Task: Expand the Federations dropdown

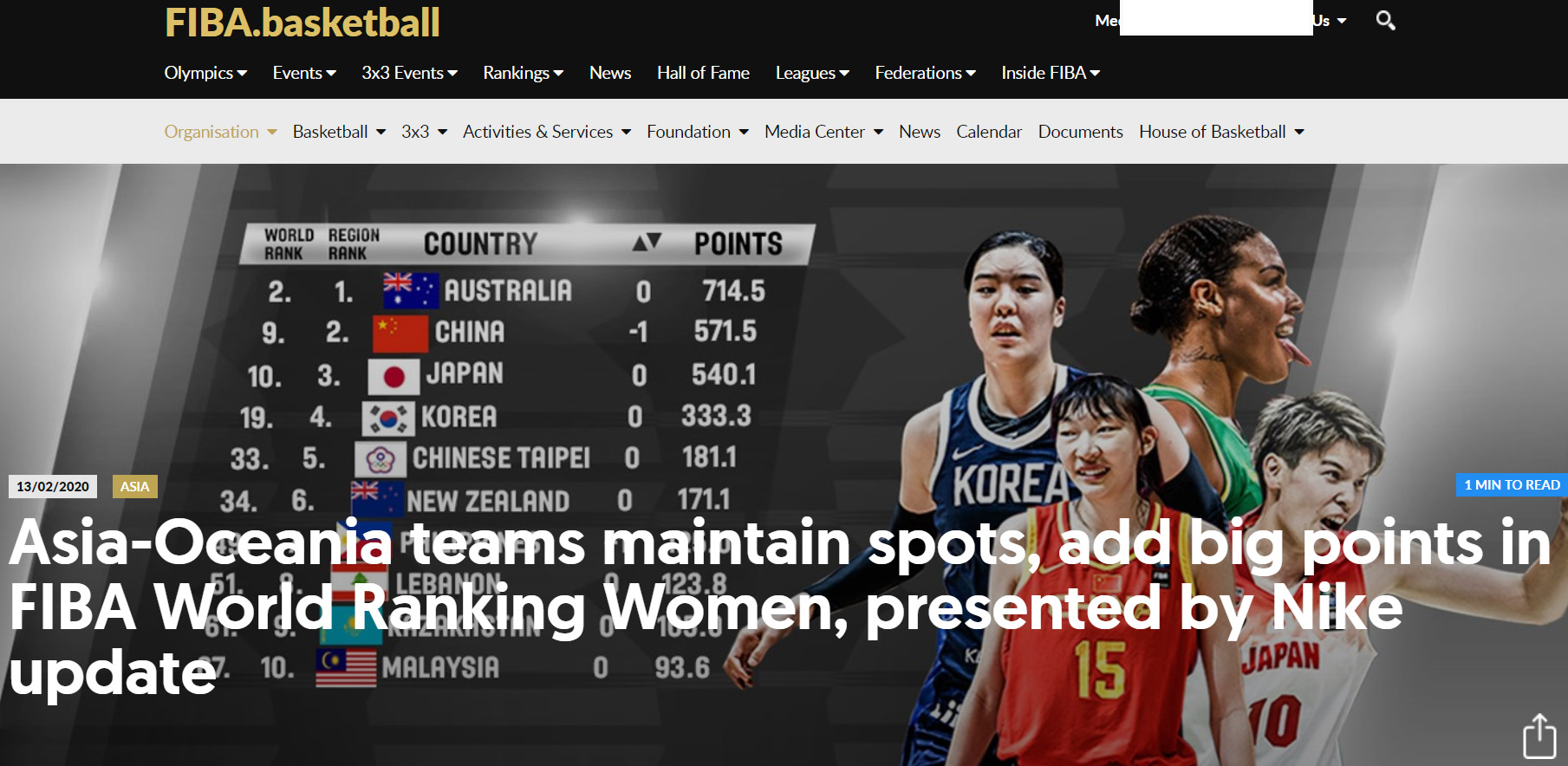Action: (x=925, y=73)
